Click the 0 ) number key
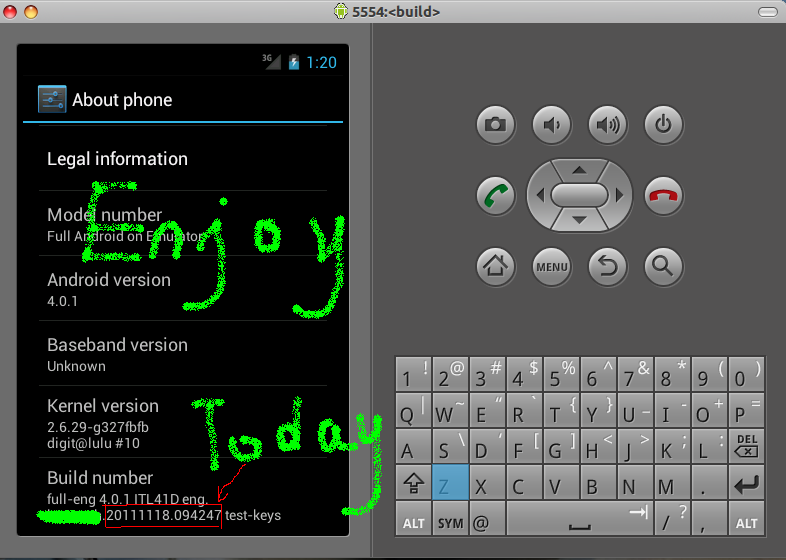 [x=746, y=375]
